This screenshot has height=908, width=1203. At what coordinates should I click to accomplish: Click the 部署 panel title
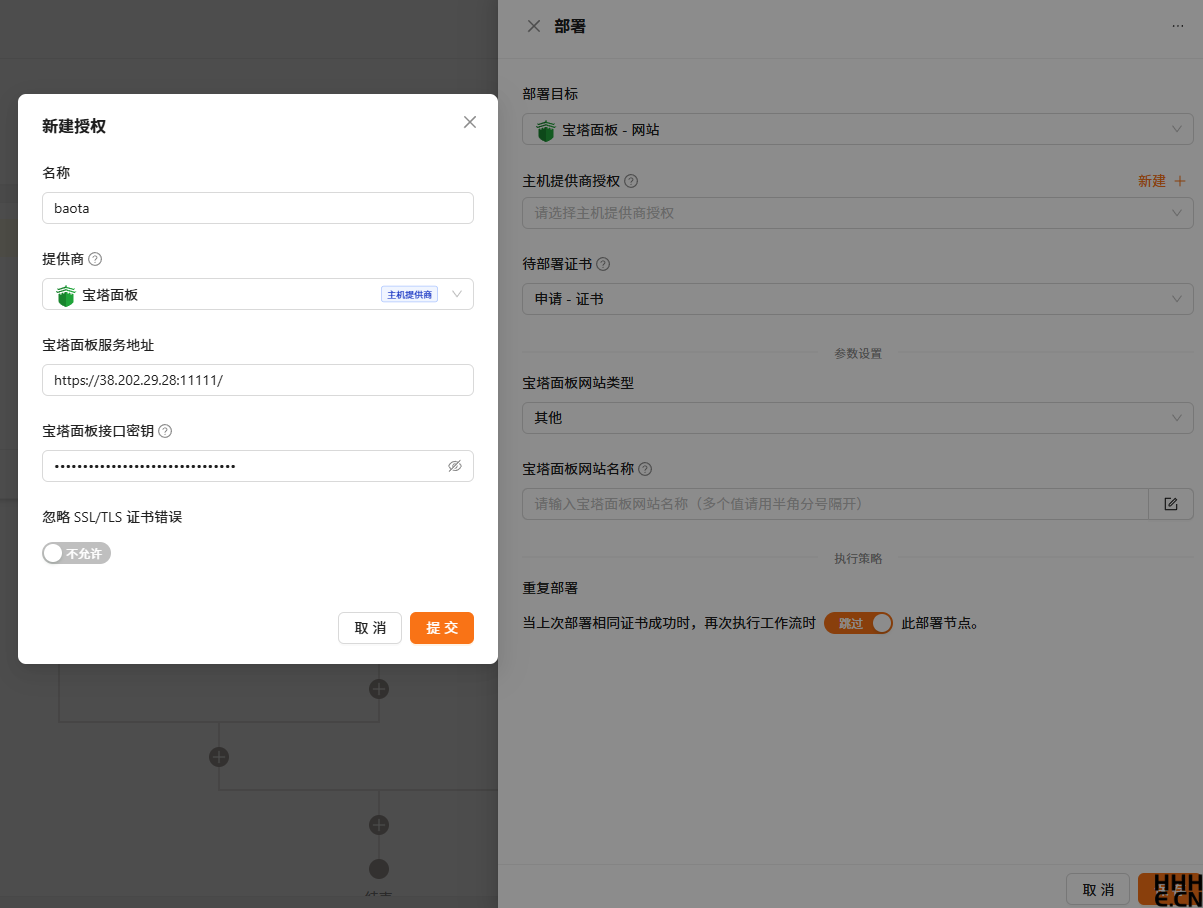(x=570, y=26)
